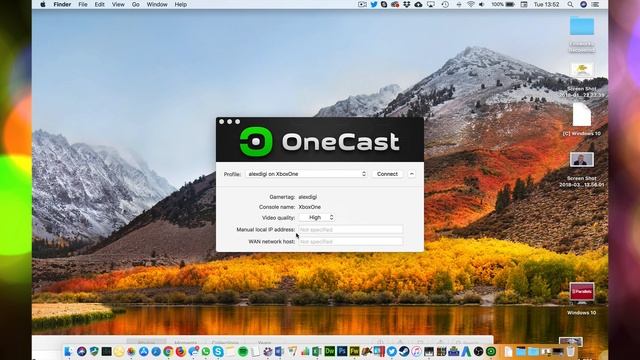Open the Go menu

tap(136, 4)
